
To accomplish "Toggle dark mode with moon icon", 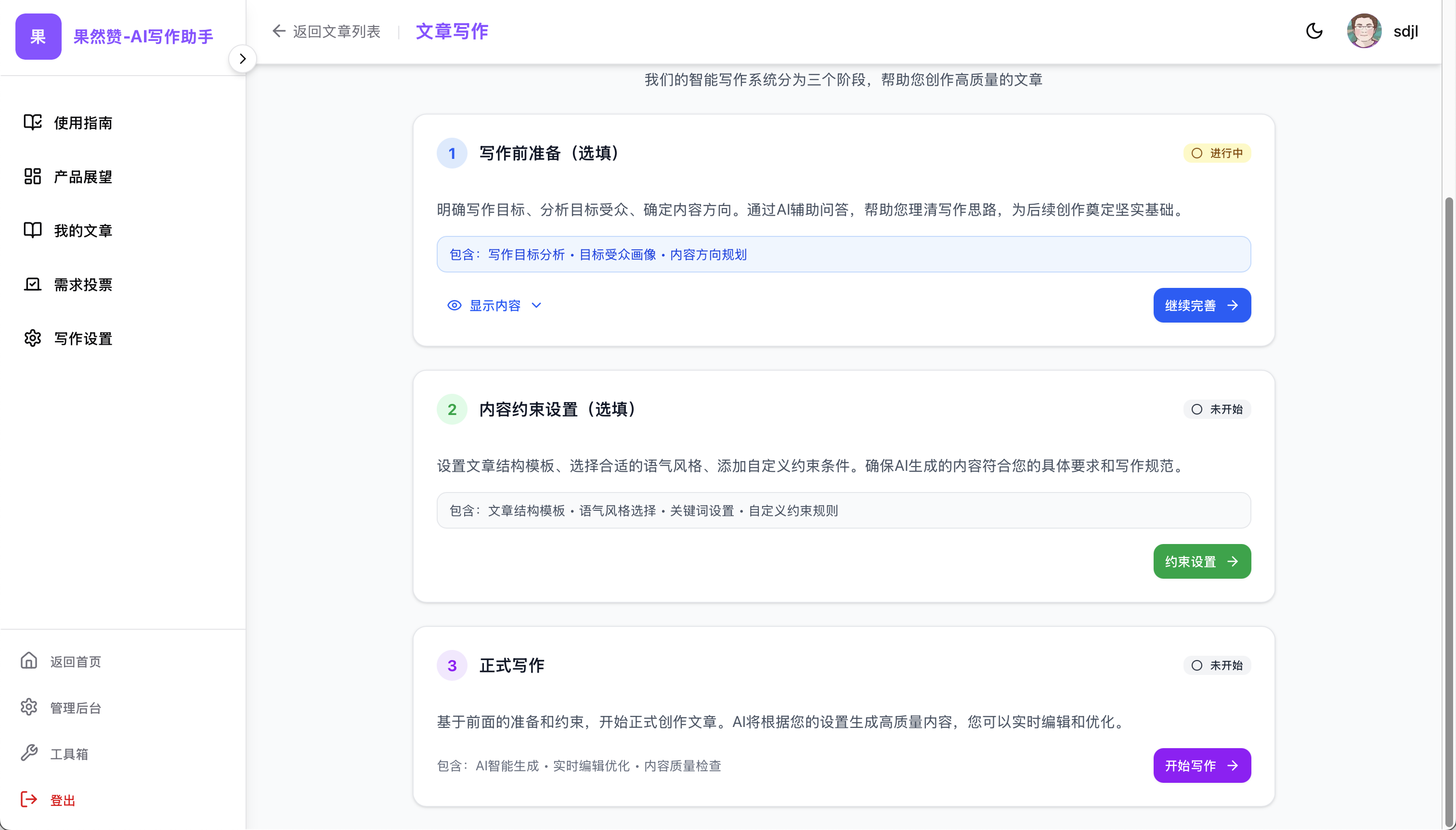I will point(1314,31).
